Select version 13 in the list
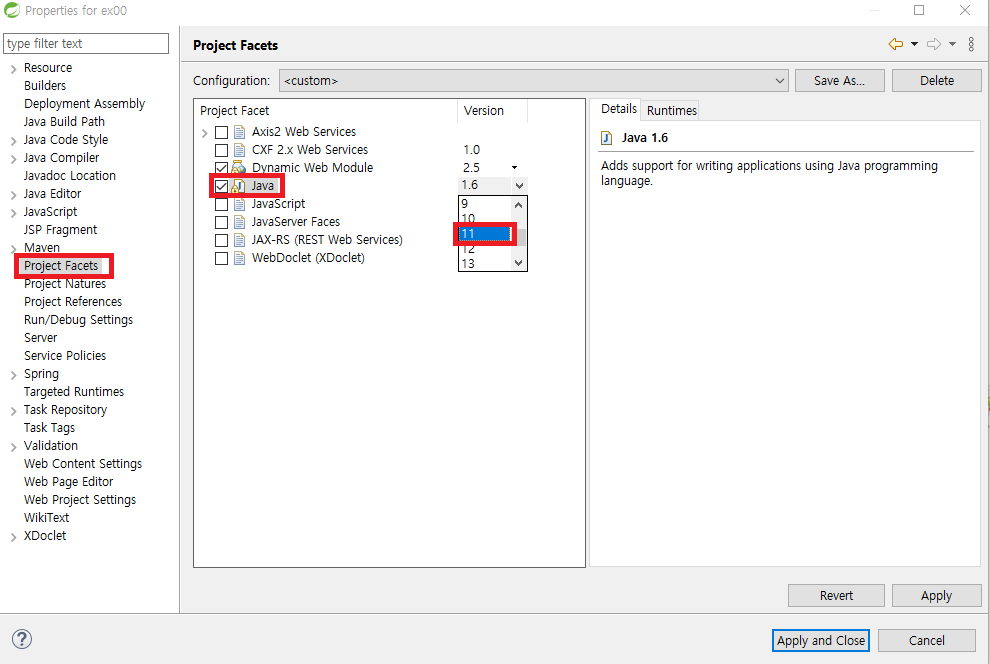Viewport: 990px width, 664px height. tap(485, 263)
